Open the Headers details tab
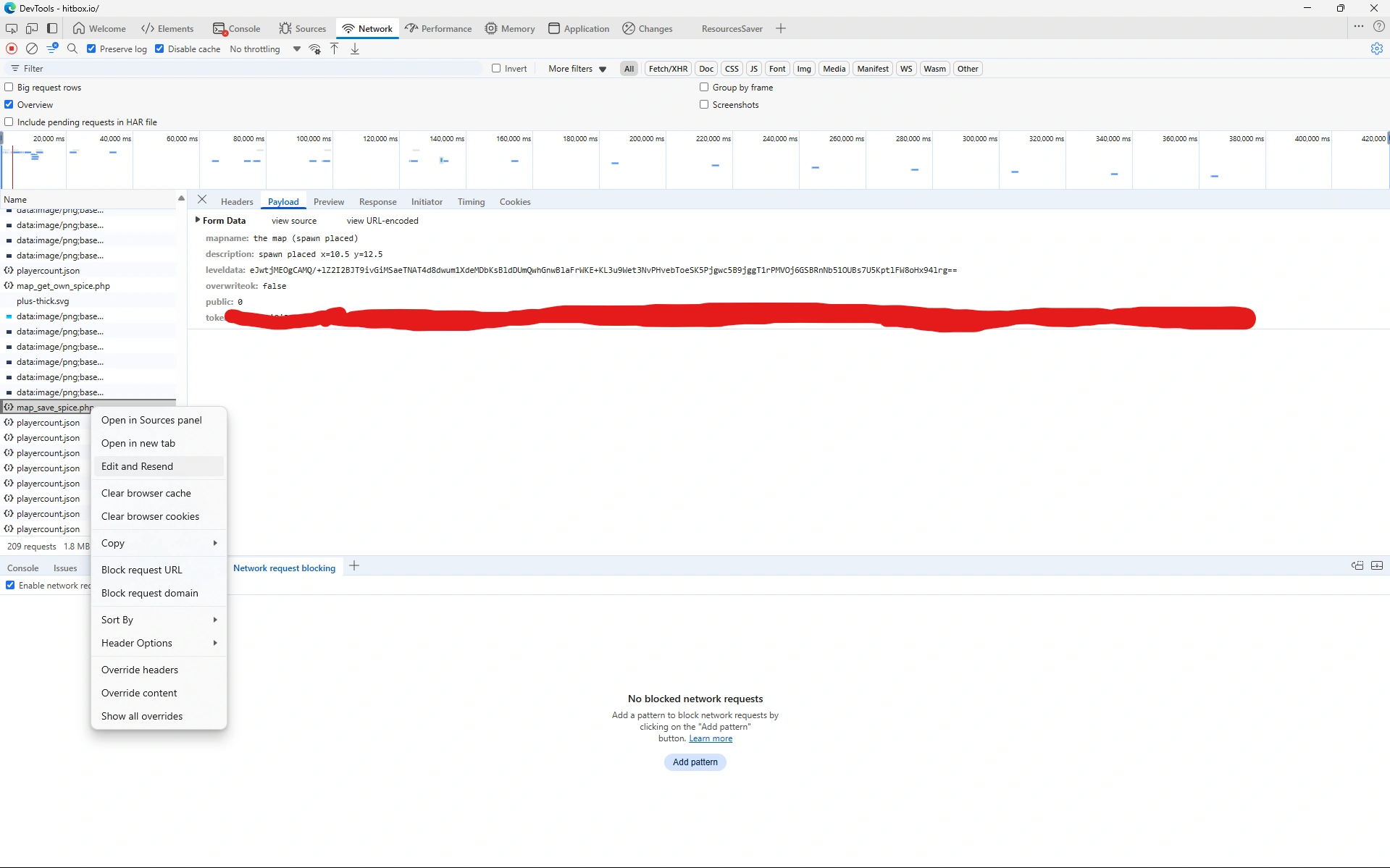Image resolution: width=1390 pixels, height=868 pixels. click(237, 202)
